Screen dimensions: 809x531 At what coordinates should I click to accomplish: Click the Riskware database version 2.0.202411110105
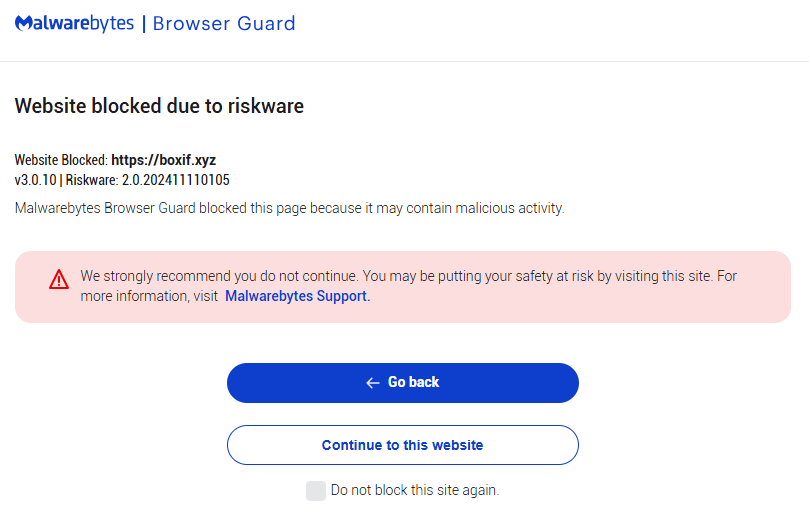175,180
